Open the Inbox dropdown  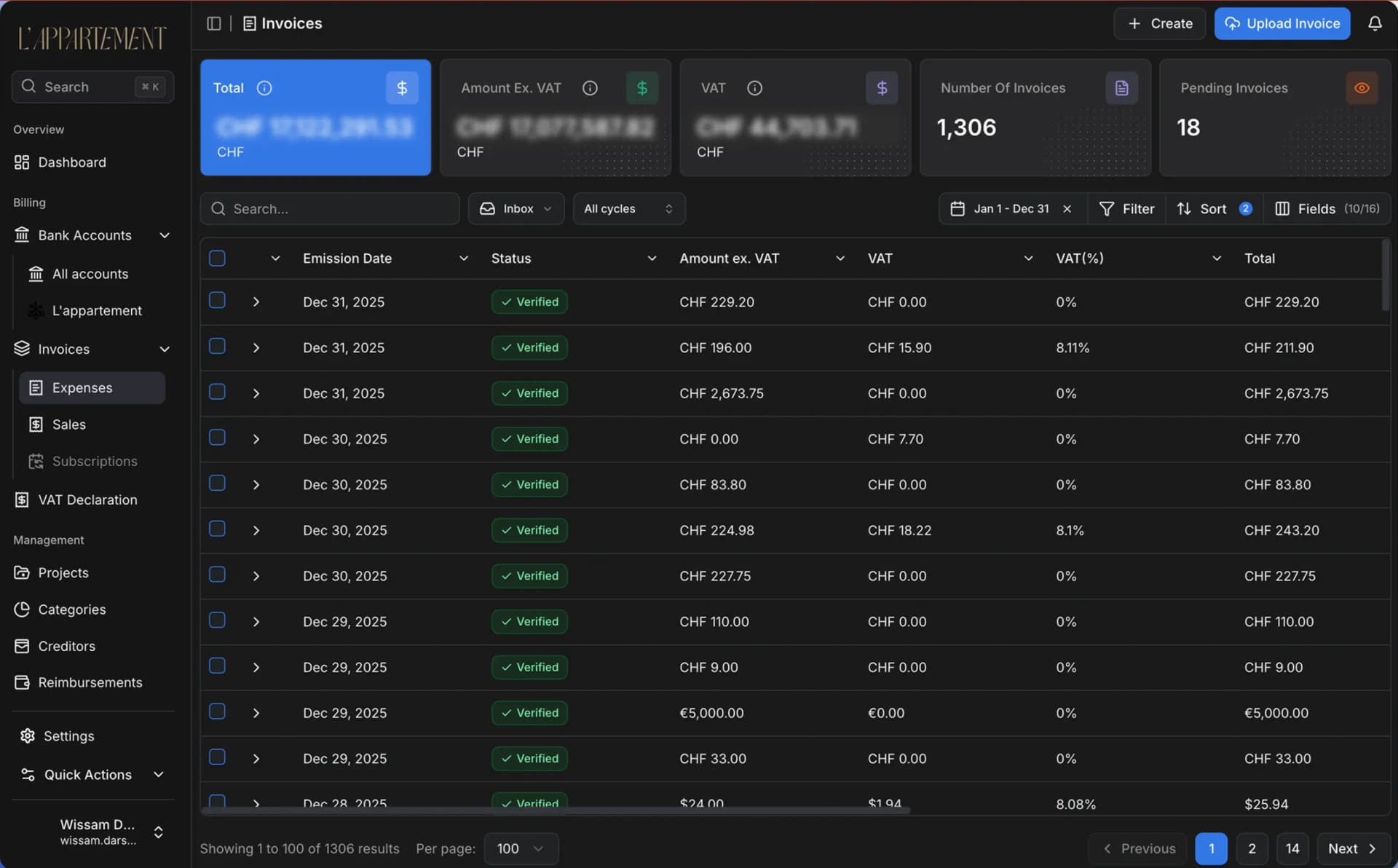[x=516, y=209]
